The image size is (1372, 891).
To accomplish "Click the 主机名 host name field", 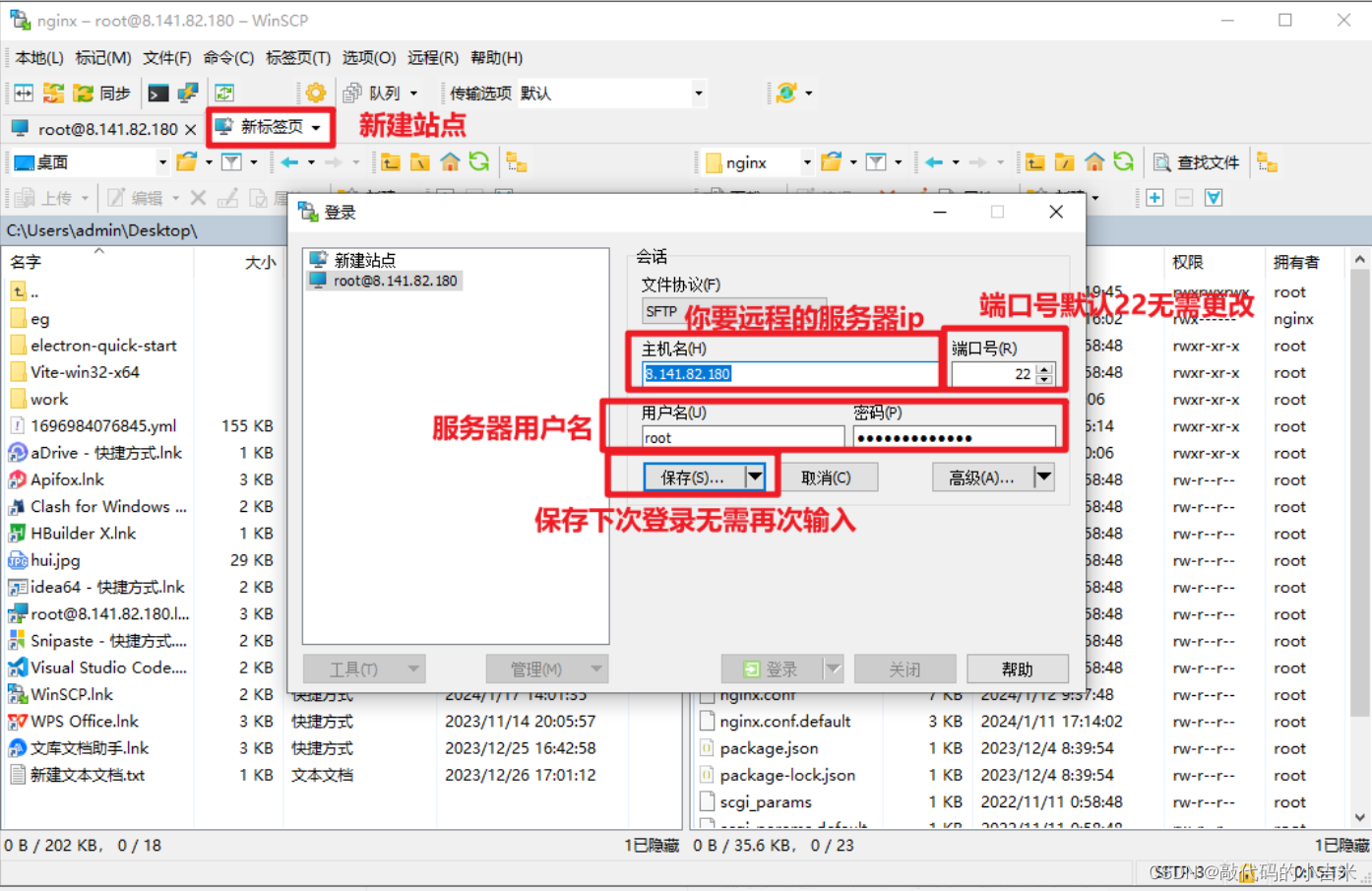I will 790,374.
